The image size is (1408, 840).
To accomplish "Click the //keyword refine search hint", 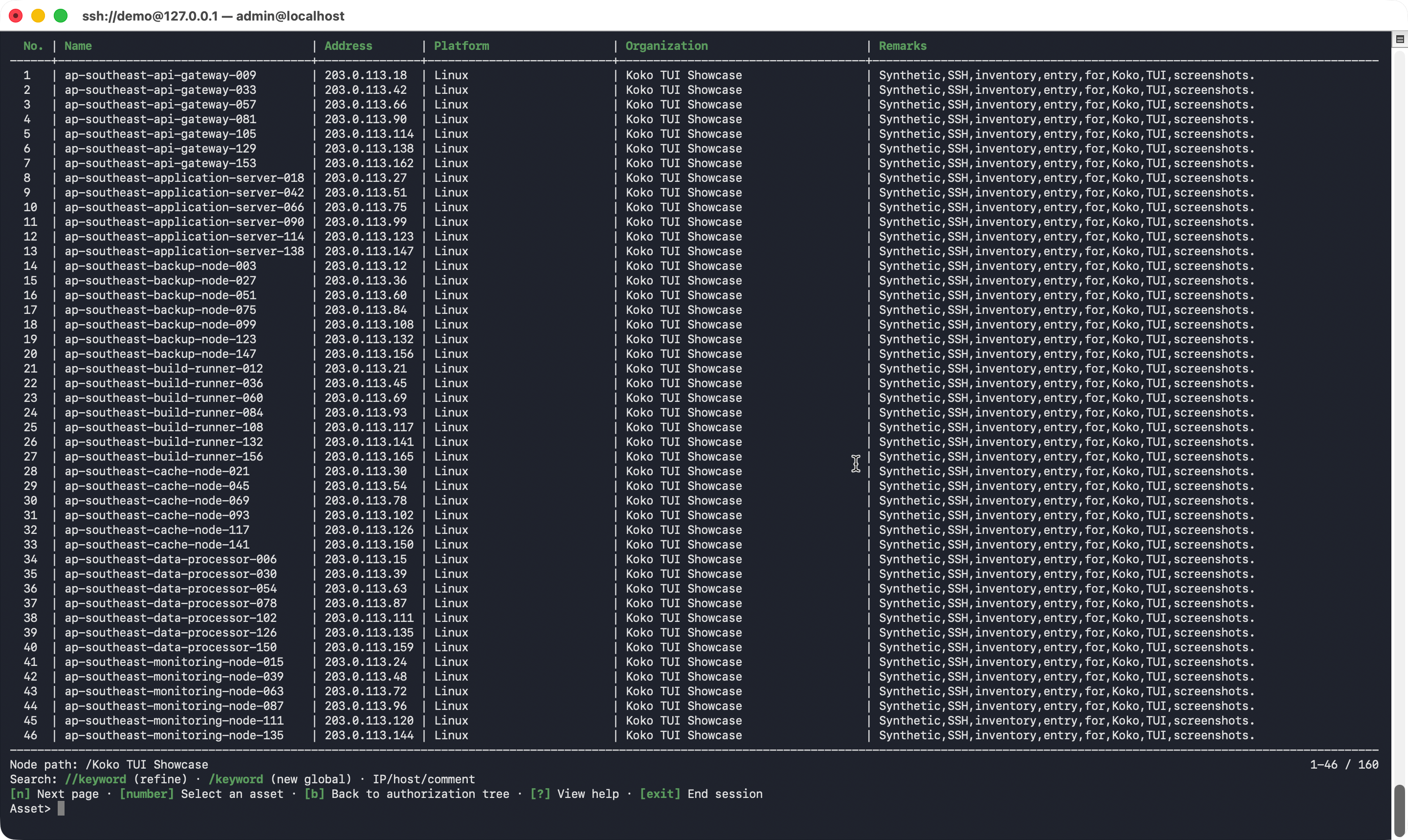I will [126, 779].
